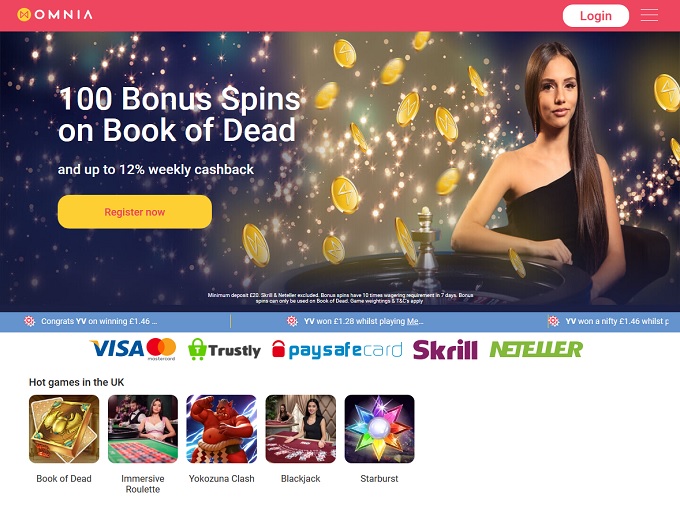Open the hamburger menu icon

(649, 15)
